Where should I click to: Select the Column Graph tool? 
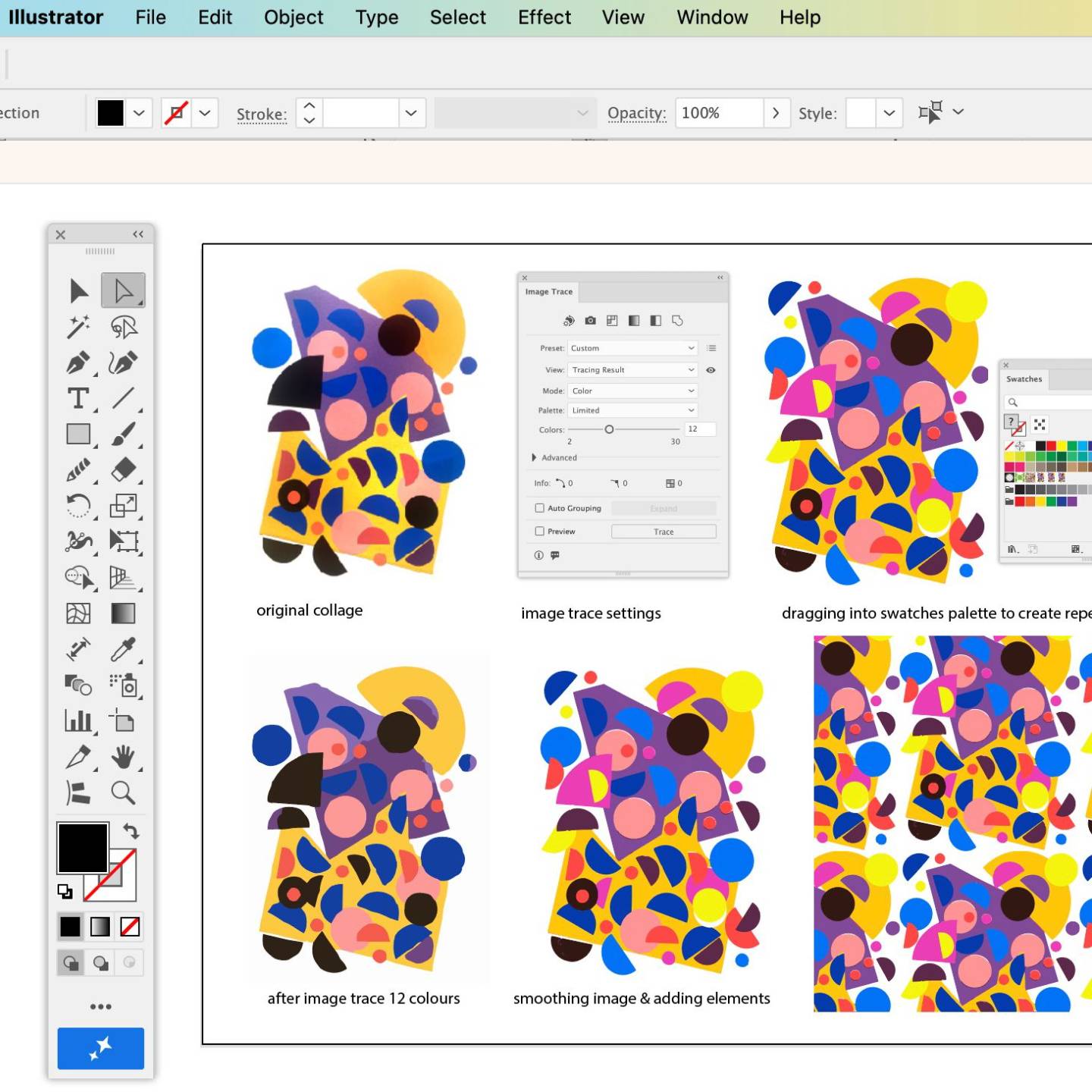(79, 720)
